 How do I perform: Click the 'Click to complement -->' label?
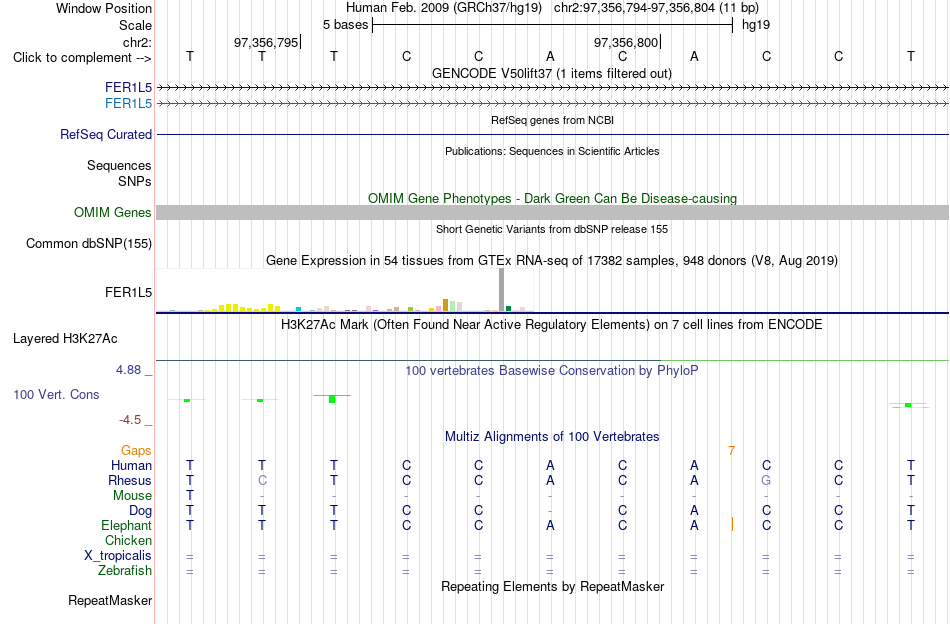click(x=82, y=58)
